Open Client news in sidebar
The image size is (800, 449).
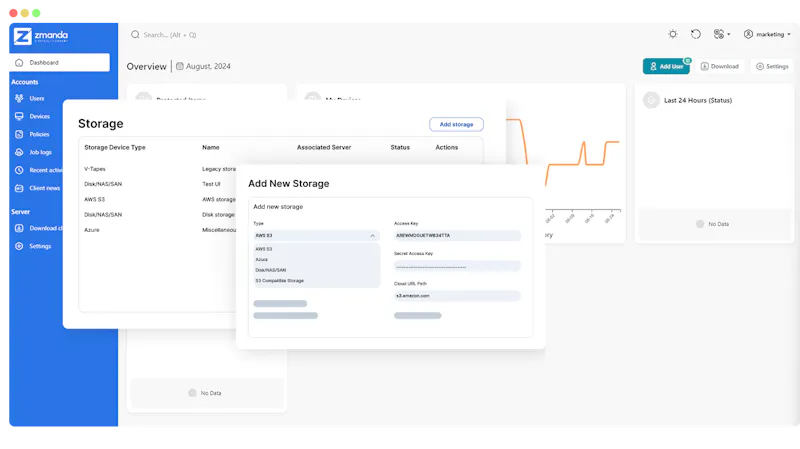click(44, 188)
